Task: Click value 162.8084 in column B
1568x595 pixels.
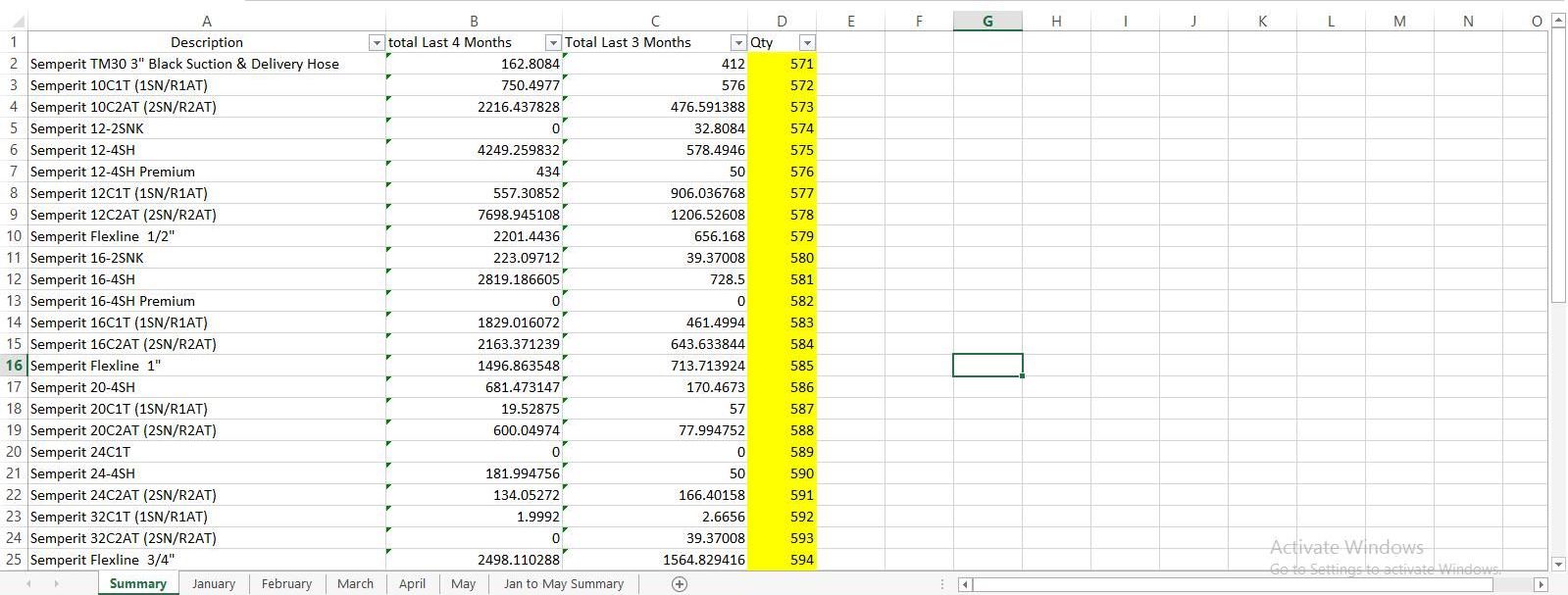Action: coord(474,64)
